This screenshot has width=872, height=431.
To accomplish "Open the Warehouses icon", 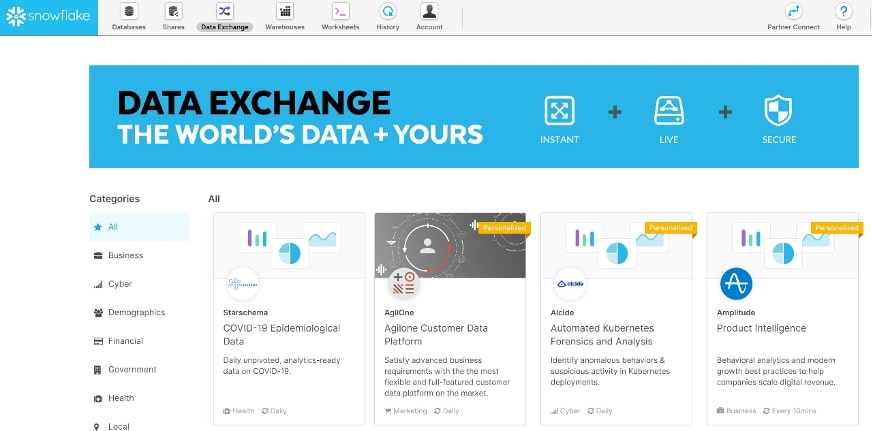I will 285,11.
